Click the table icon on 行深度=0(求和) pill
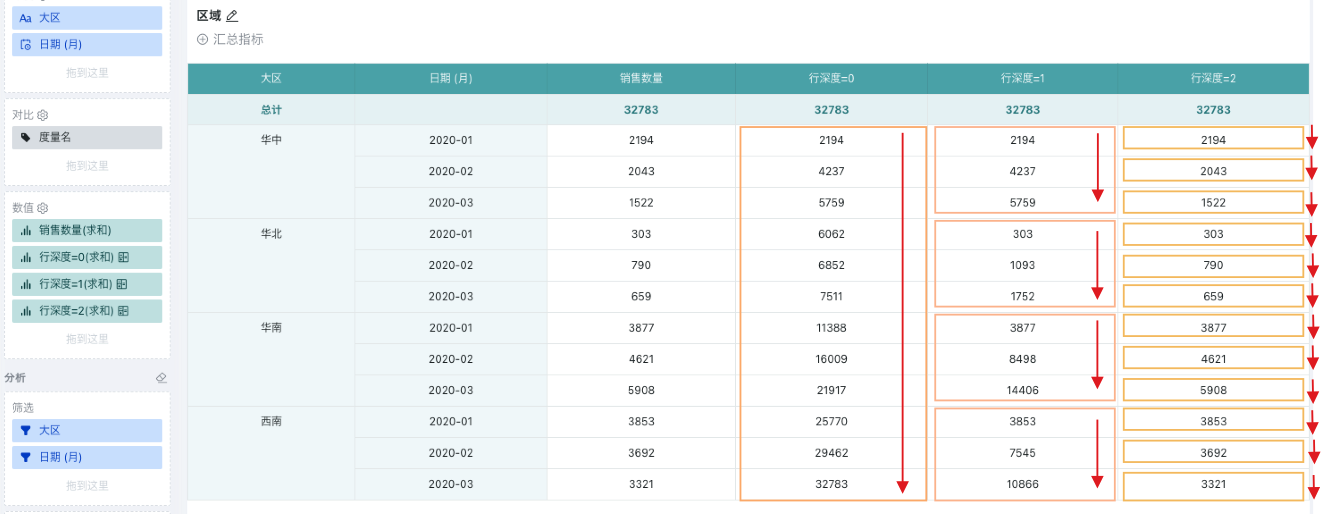Image resolution: width=1343 pixels, height=514 pixels. tap(123, 257)
